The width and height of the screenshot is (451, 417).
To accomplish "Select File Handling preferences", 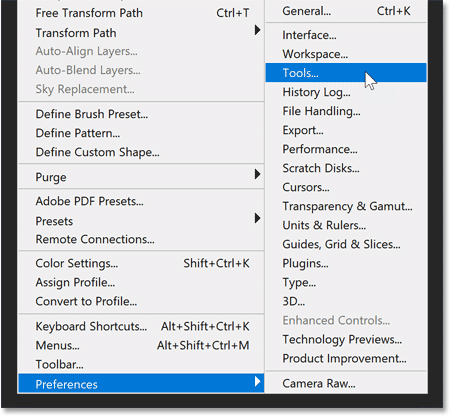I will pos(346,111).
